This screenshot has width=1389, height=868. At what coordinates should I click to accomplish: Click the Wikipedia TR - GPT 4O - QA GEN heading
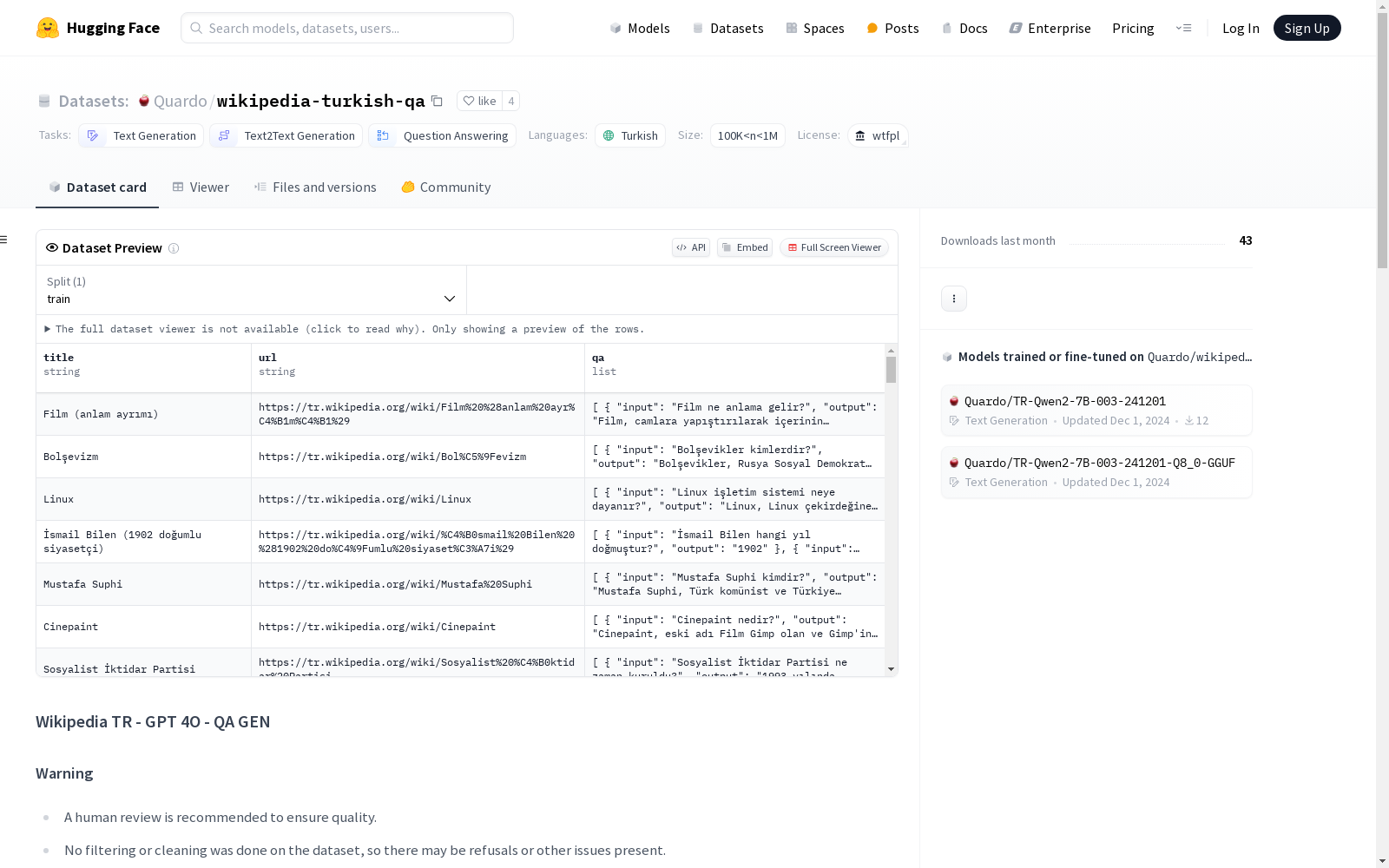[153, 721]
